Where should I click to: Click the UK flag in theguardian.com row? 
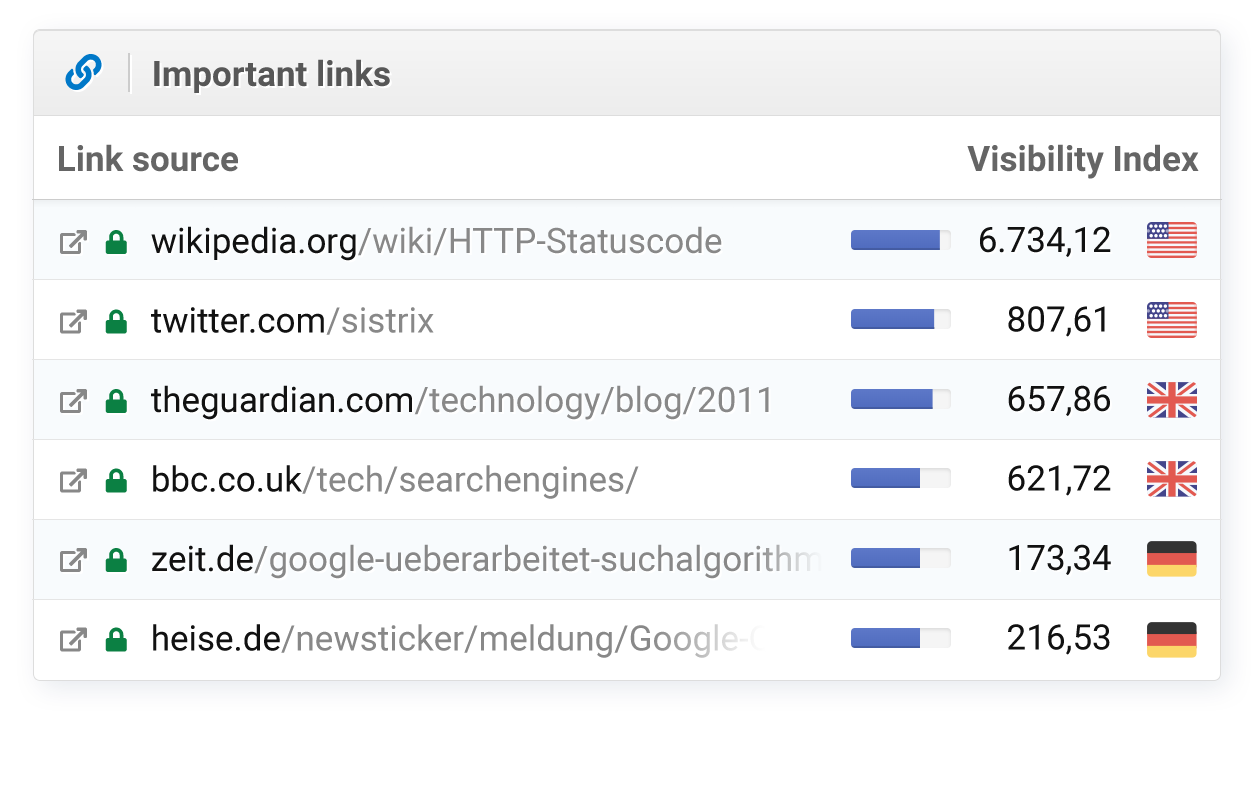[x=1171, y=400]
